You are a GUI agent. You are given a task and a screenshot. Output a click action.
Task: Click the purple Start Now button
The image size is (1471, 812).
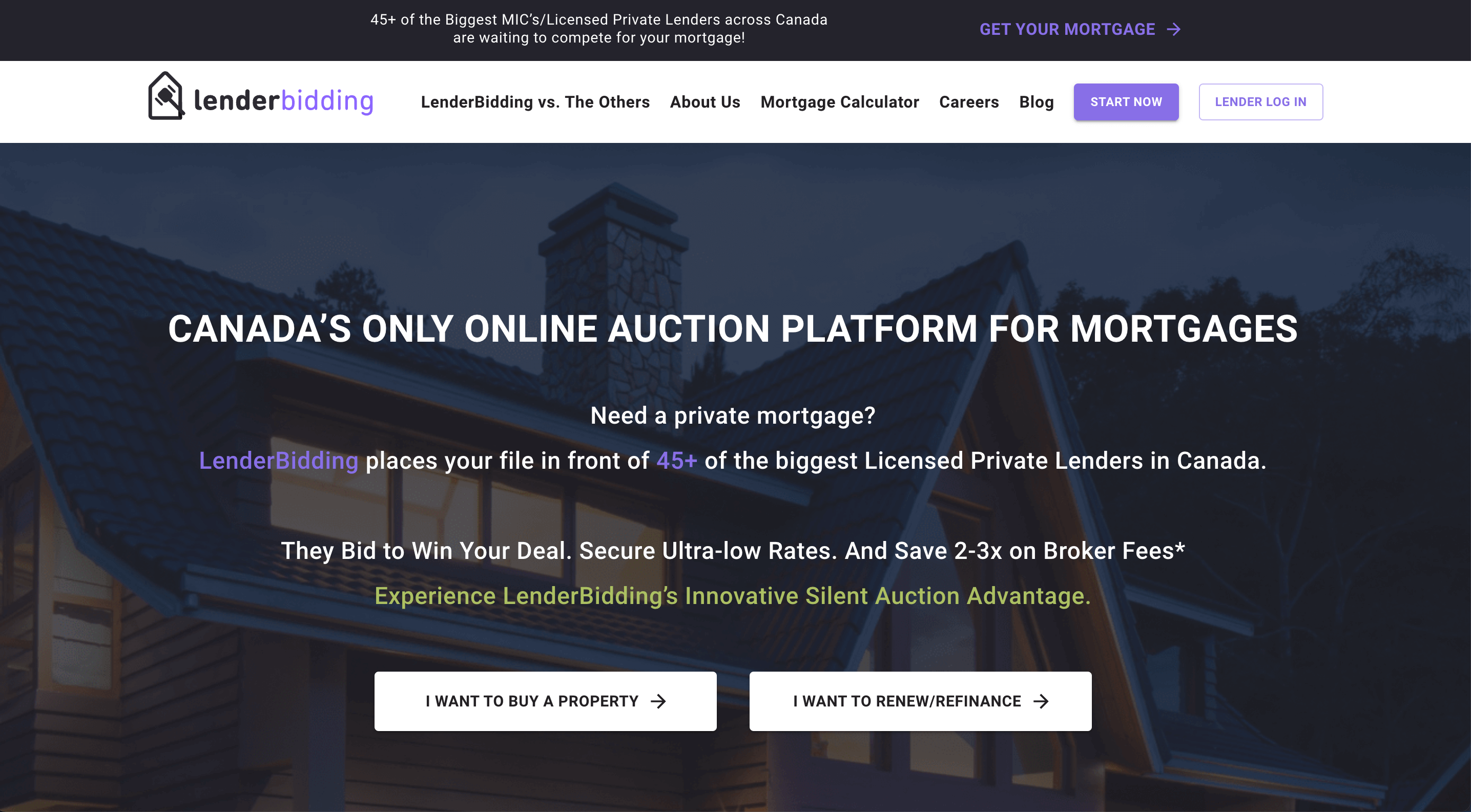pyautogui.click(x=1126, y=101)
